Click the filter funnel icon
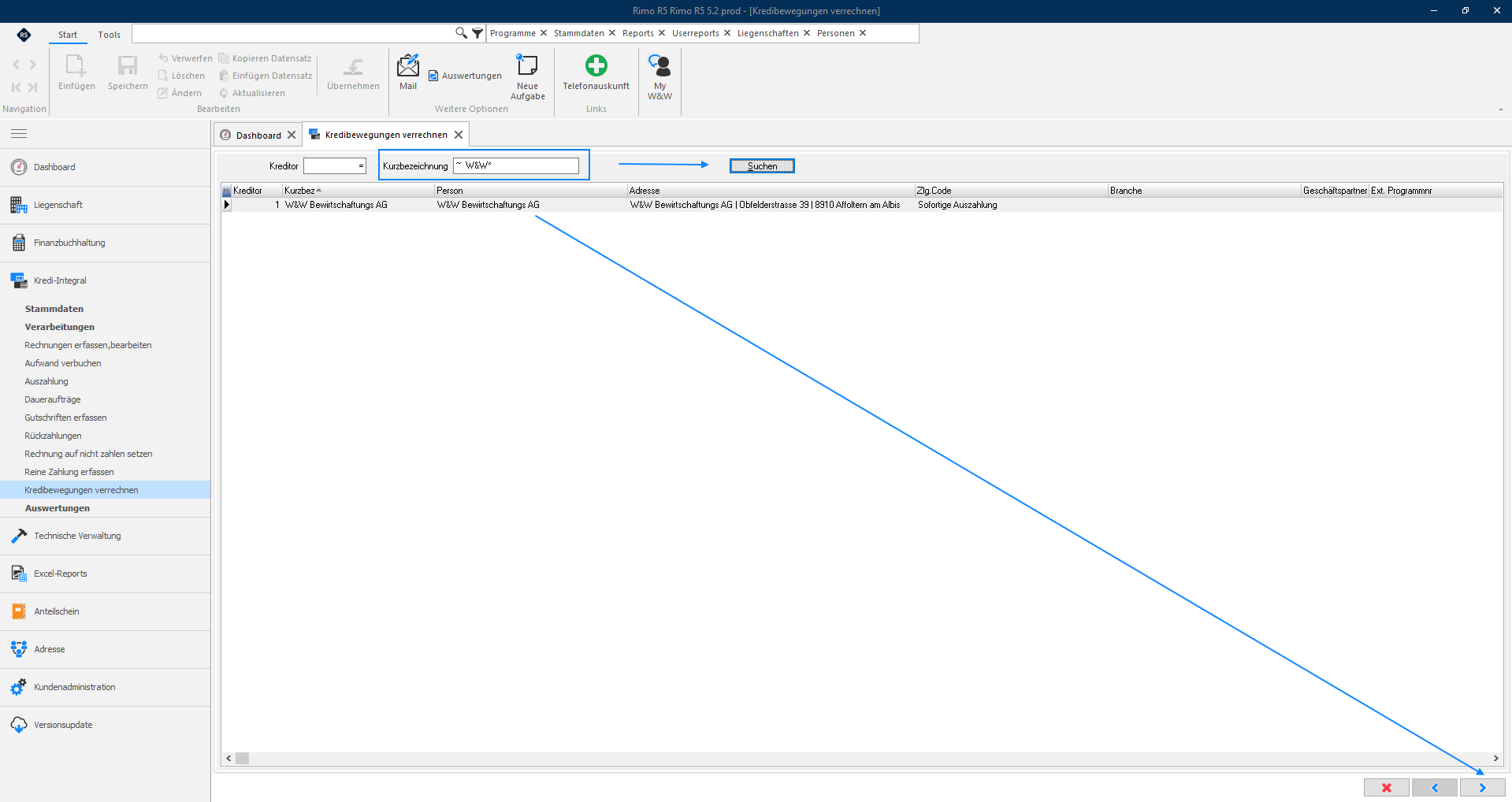 tap(477, 33)
